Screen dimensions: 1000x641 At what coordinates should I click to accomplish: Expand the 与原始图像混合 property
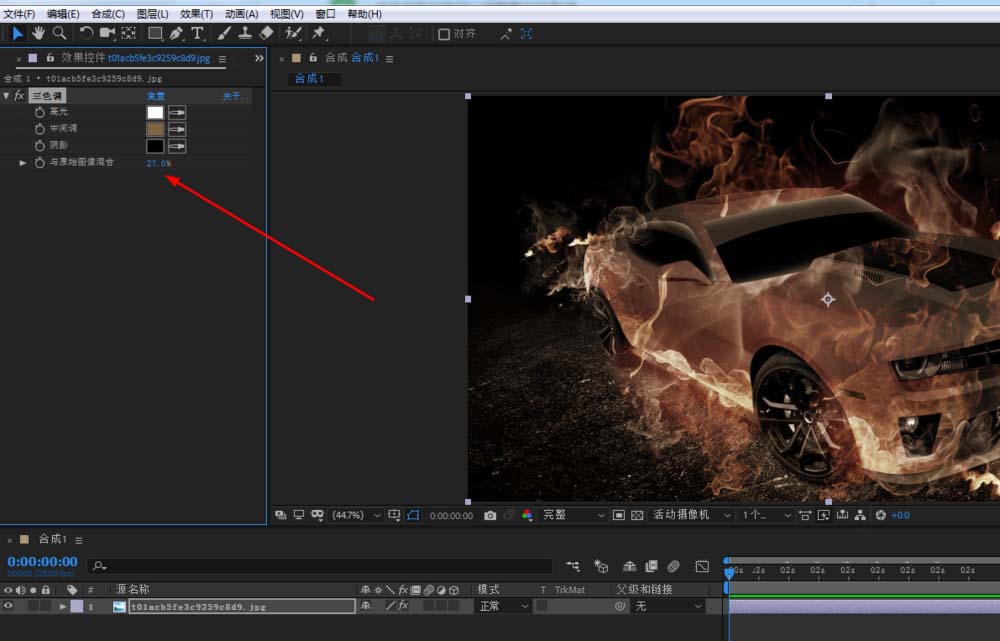[23, 162]
